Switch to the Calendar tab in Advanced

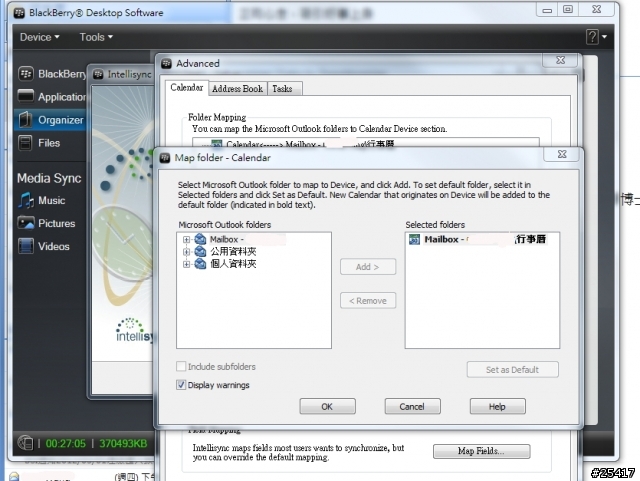[x=187, y=87]
